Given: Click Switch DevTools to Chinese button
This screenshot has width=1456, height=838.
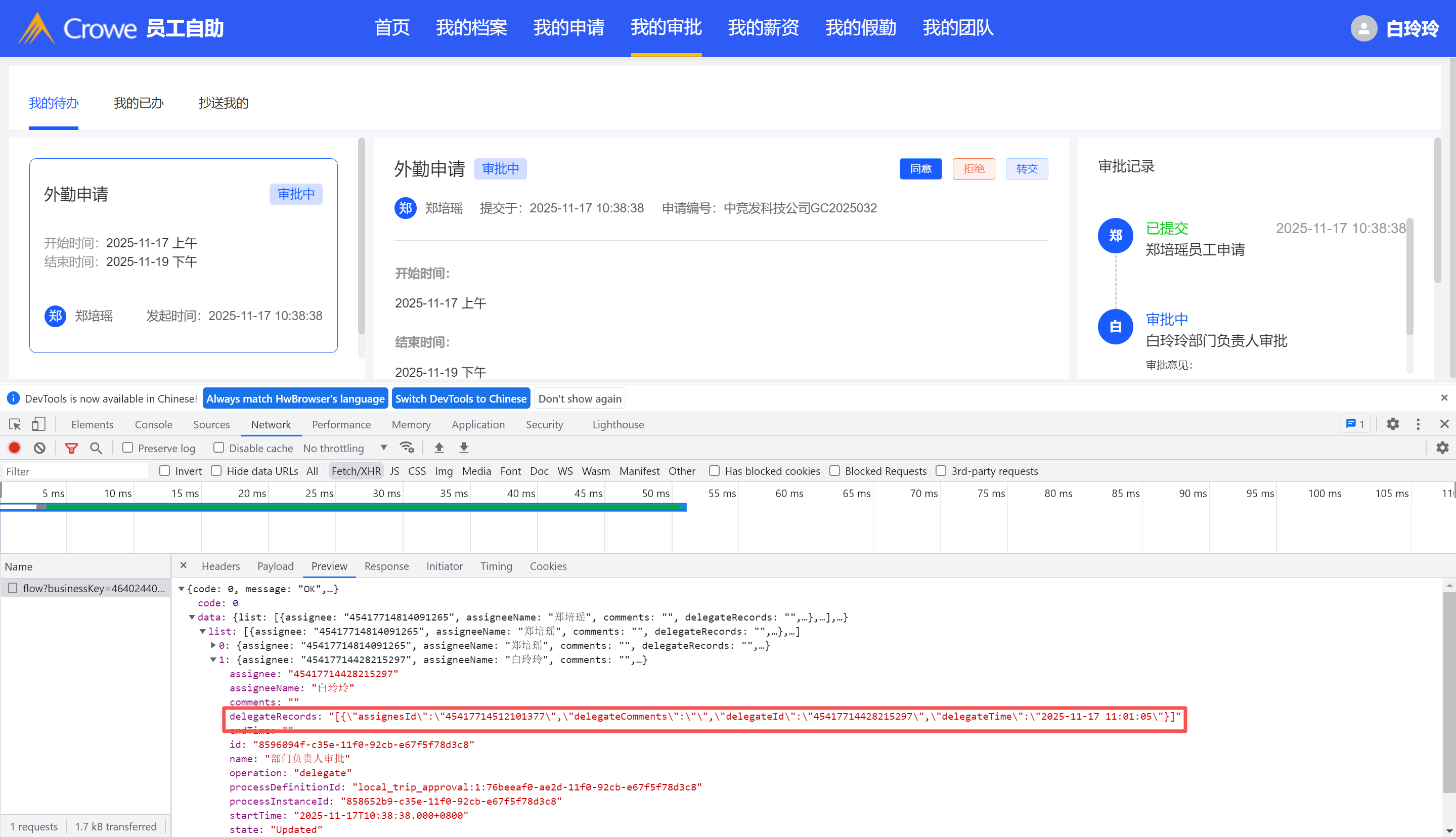Looking at the screenshot, I should (x=460, y=399).
